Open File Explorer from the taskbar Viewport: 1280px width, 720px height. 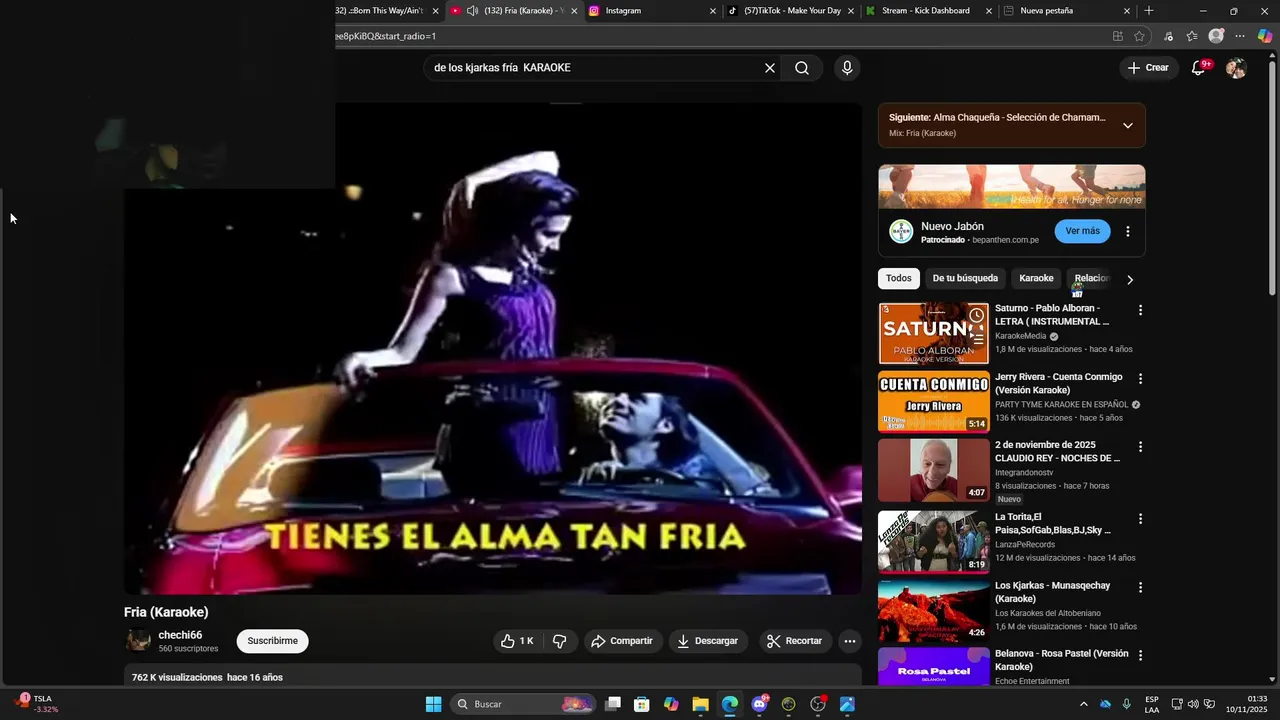700,704
